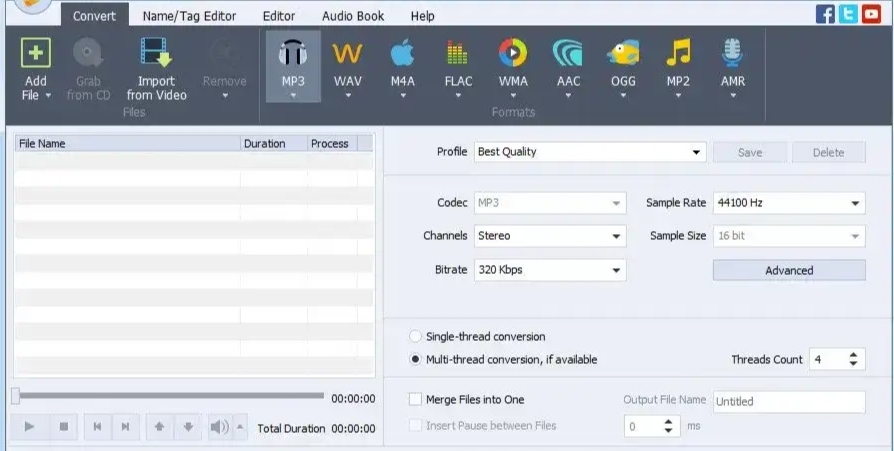Click the Grab from CD icon
The width and height of the screenshot is (894, 451).
point(88,54)
